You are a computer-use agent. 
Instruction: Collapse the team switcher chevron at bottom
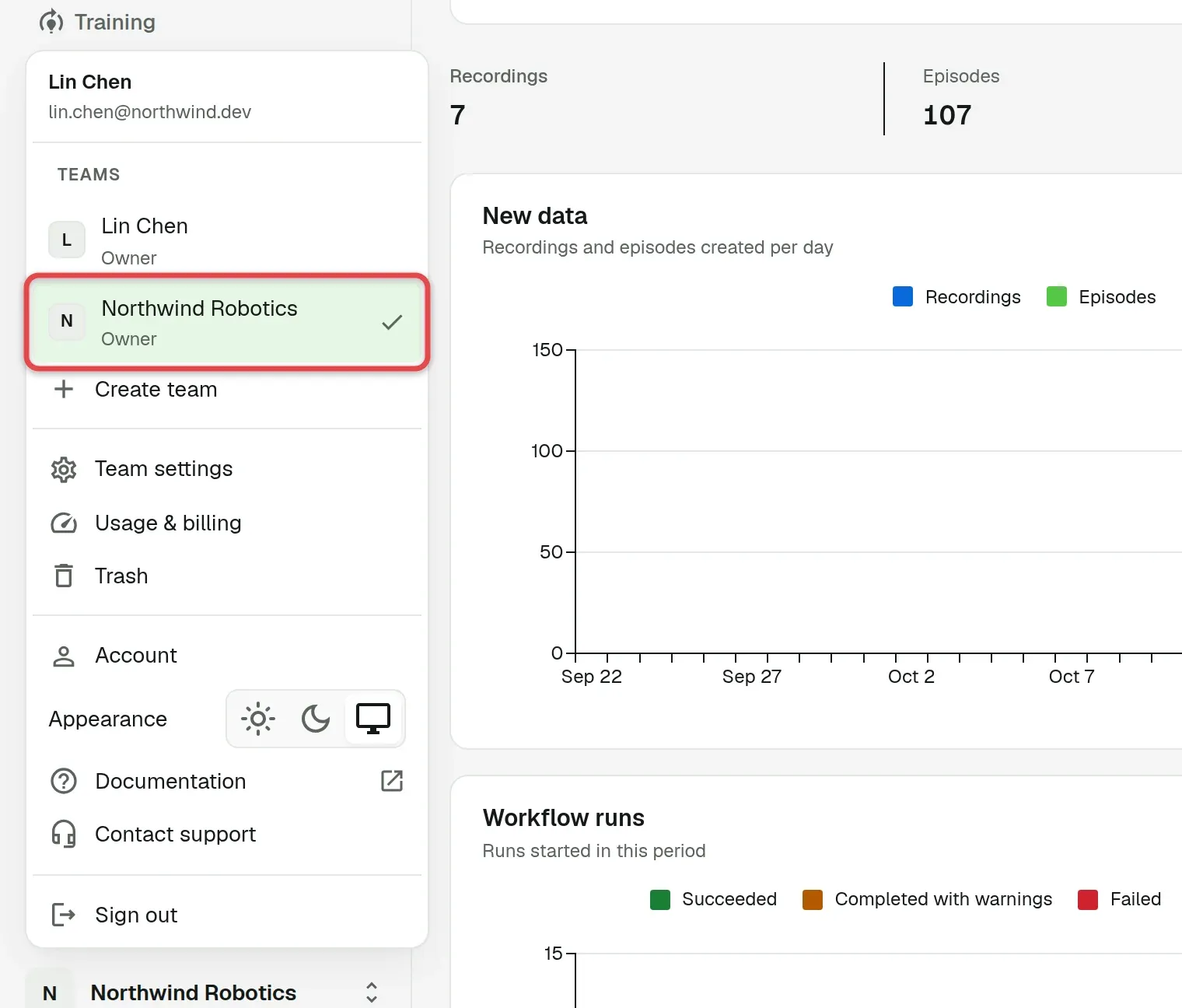372,992
